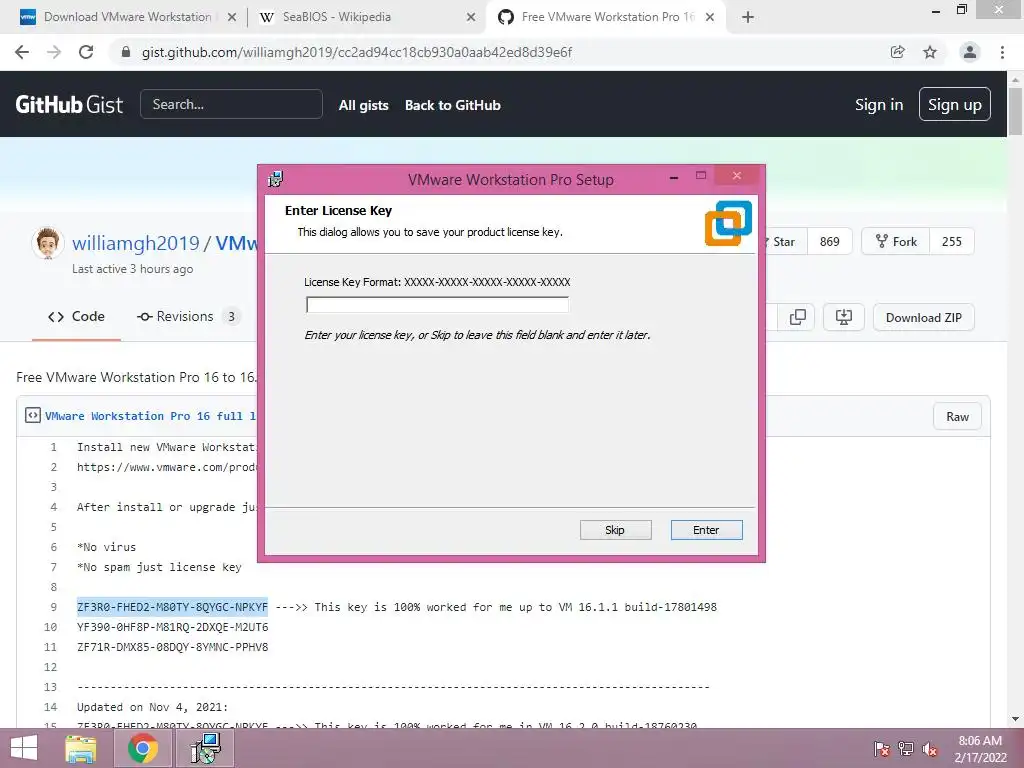
Task: Click the scrollbar down arrow
Action: pos(1015,719)
